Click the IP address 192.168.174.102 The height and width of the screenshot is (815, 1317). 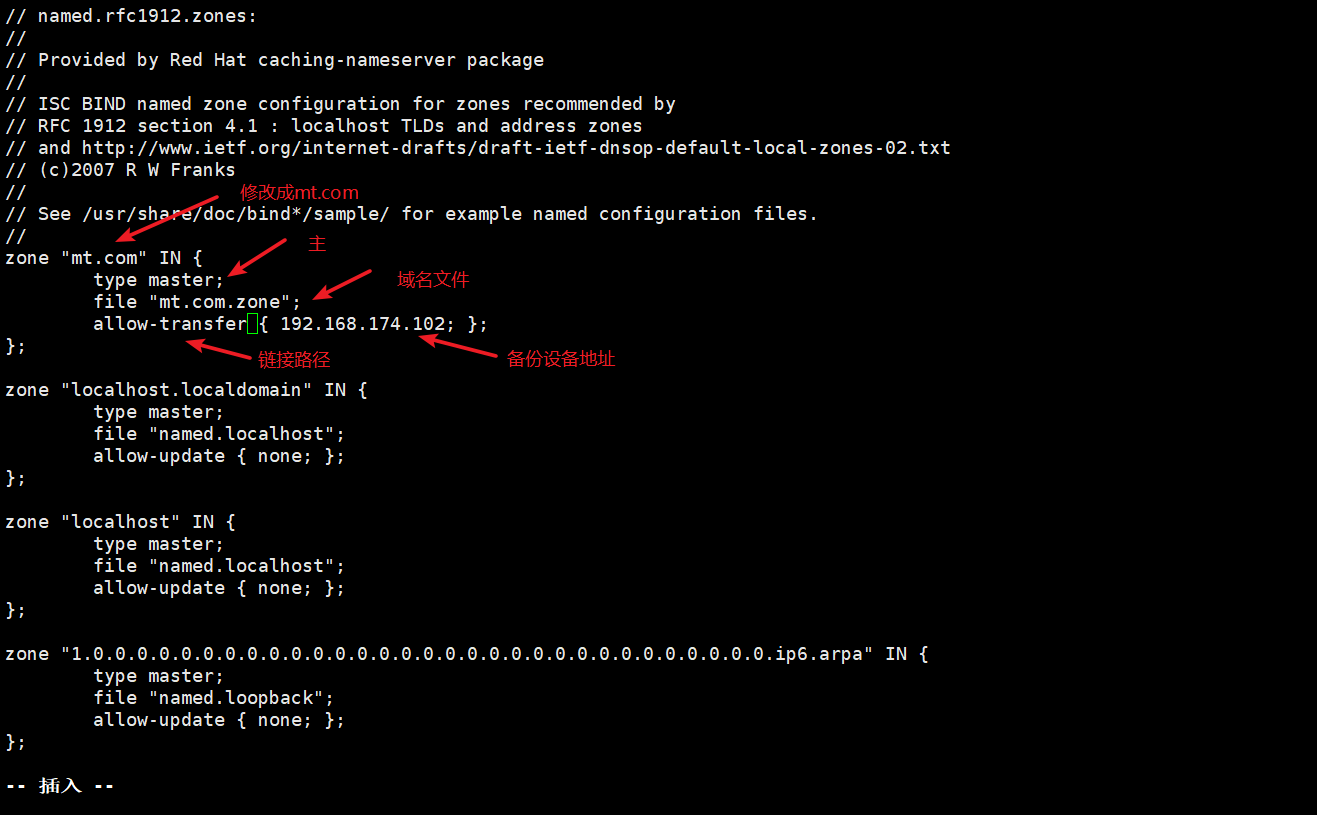362,324
